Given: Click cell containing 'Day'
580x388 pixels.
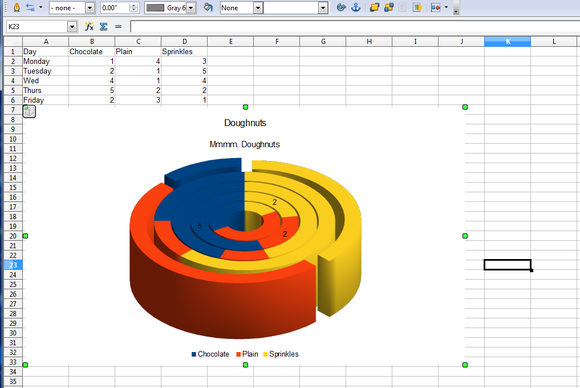Looking at the screenshot, I should click(45, 51).
